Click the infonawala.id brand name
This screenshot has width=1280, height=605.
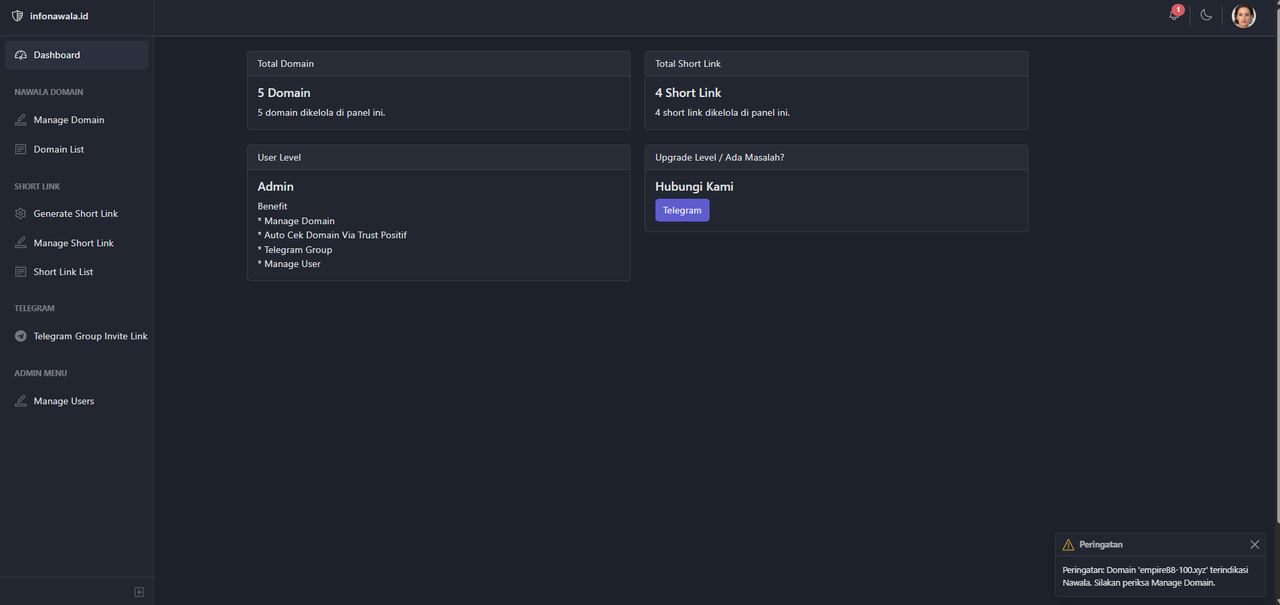(x=59, y=16)
